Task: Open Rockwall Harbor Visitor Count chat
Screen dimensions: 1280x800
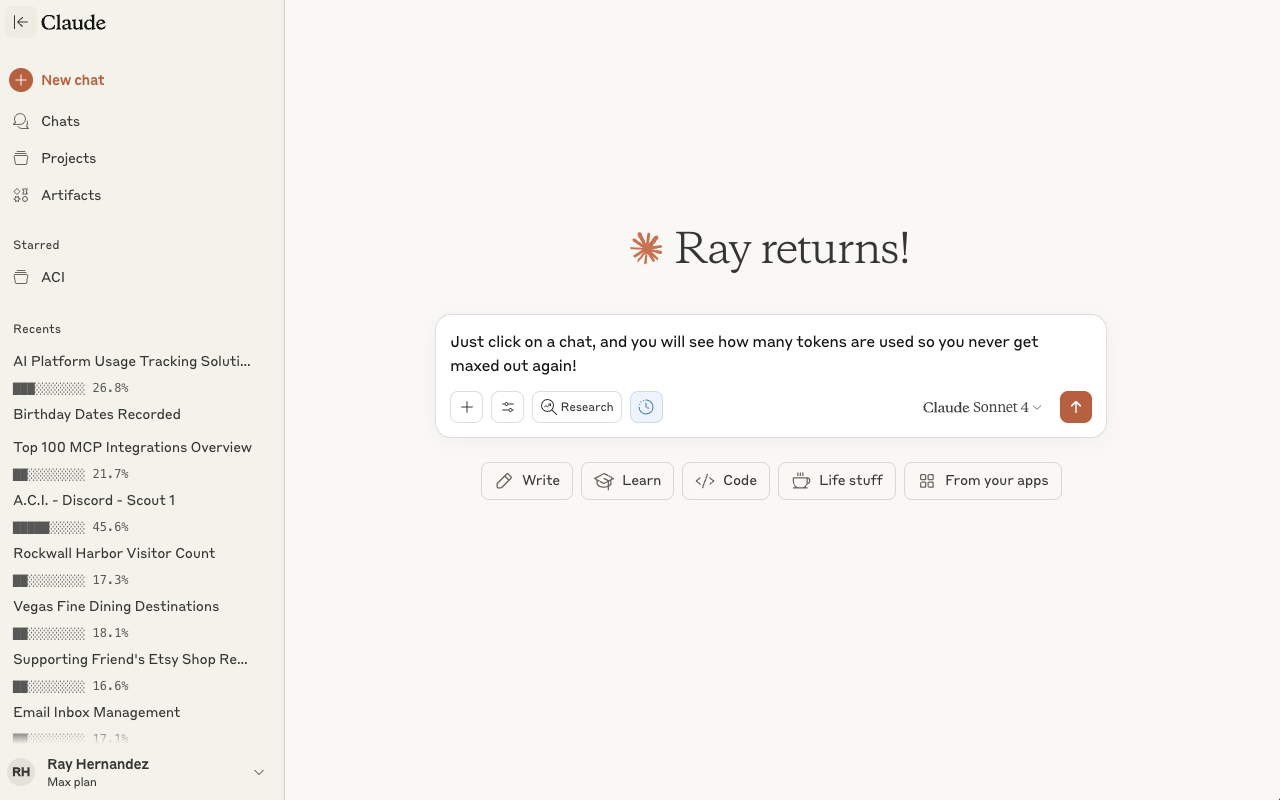Action: coord(114,553)
